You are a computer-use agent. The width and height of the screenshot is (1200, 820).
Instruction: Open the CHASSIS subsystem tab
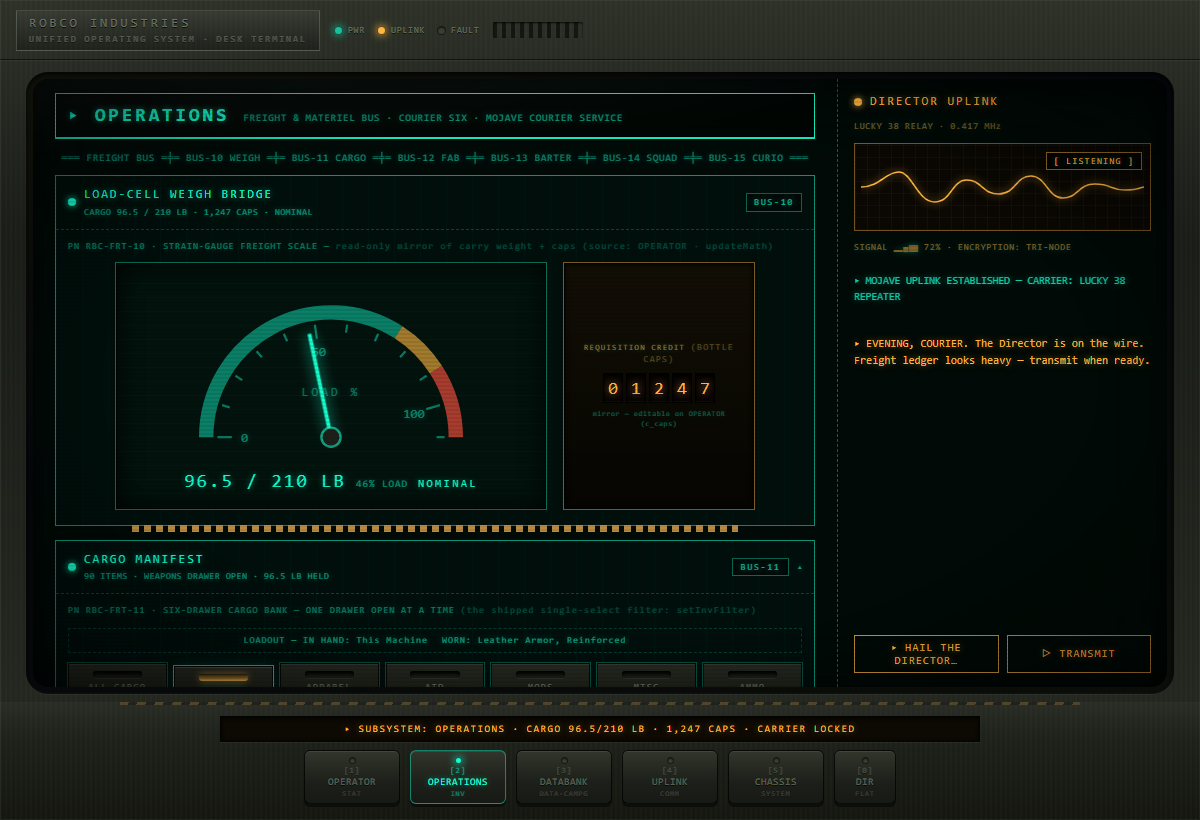776,777
